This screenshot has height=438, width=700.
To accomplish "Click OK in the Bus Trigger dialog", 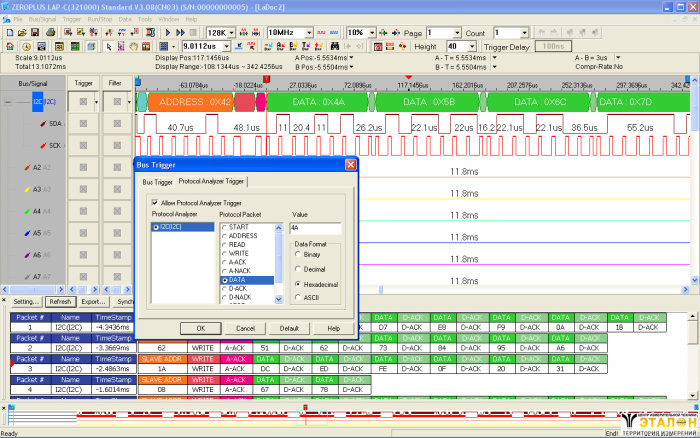I will tap(200, 328).
